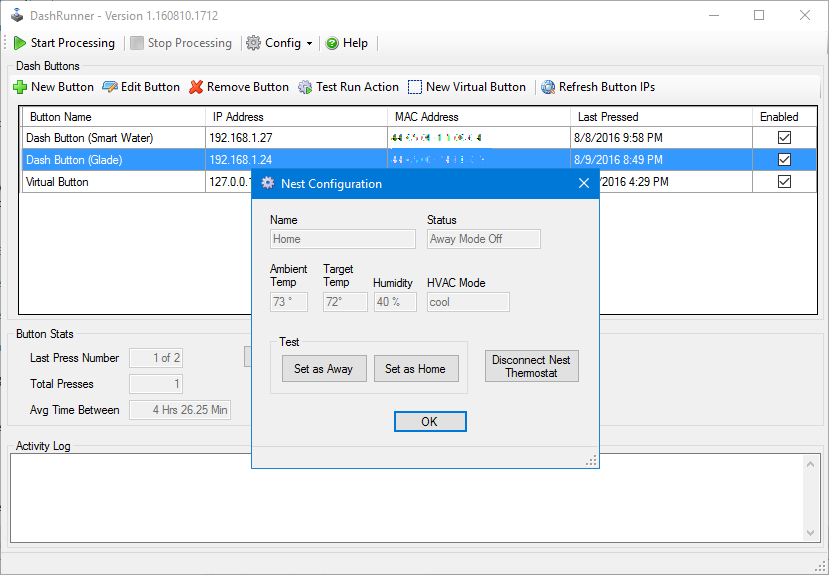Choose Refresh Button IPs label
829x575 pixels.
coord(607,87)
